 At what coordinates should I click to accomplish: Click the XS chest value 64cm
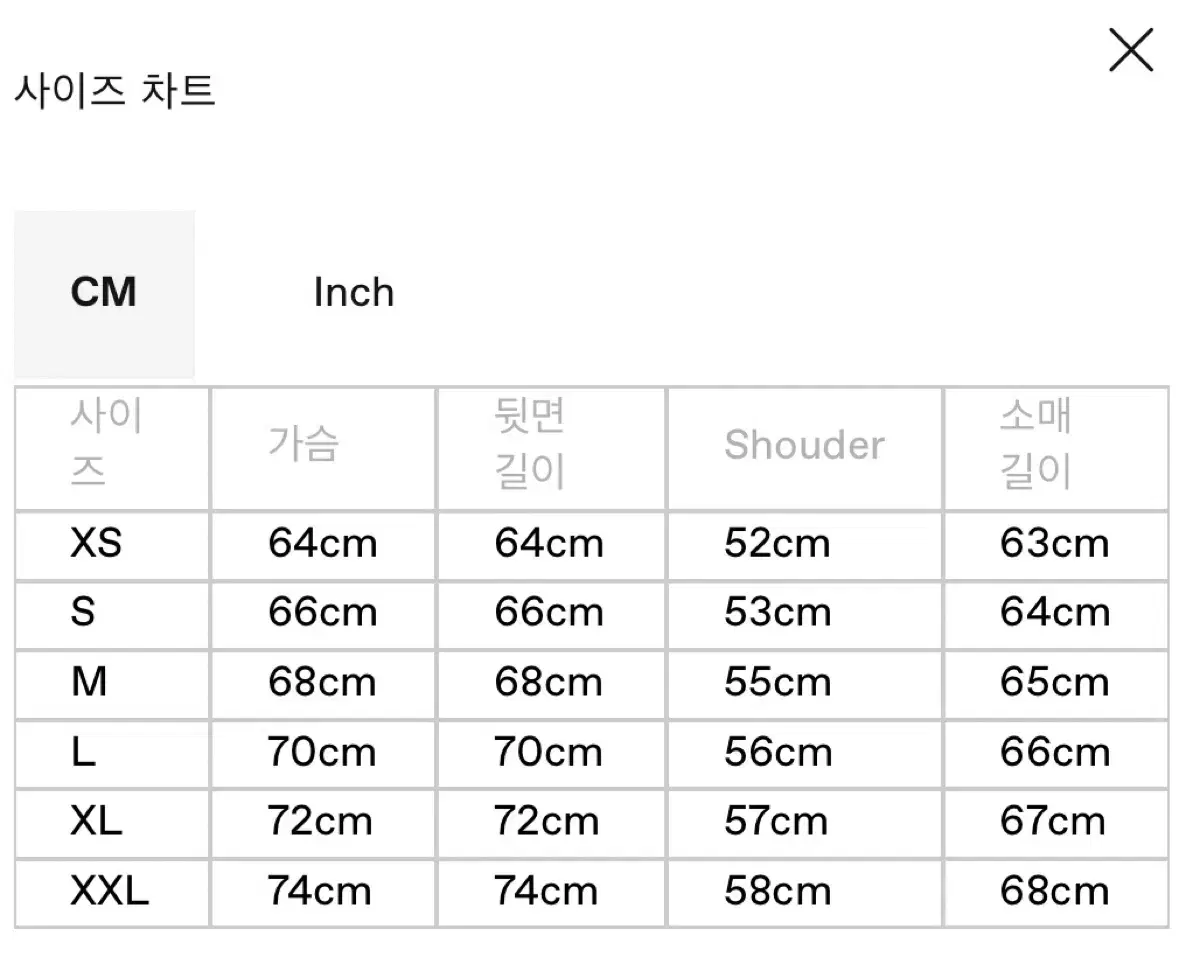tap(322, 544)
